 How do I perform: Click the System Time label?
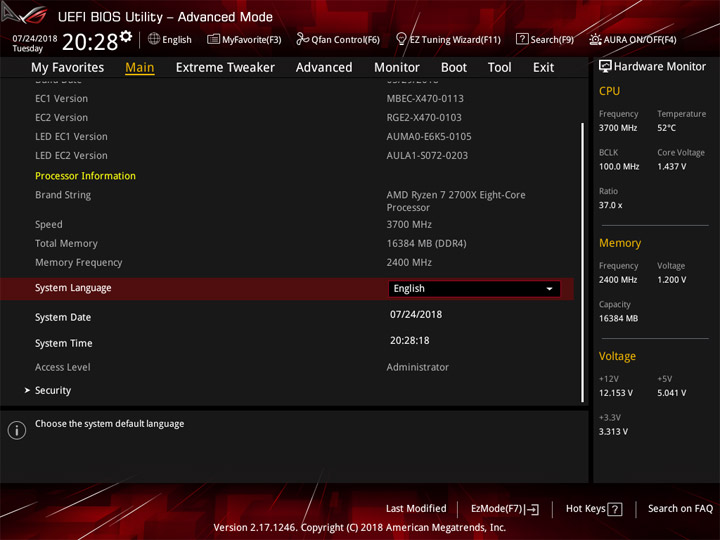point(63,343)
